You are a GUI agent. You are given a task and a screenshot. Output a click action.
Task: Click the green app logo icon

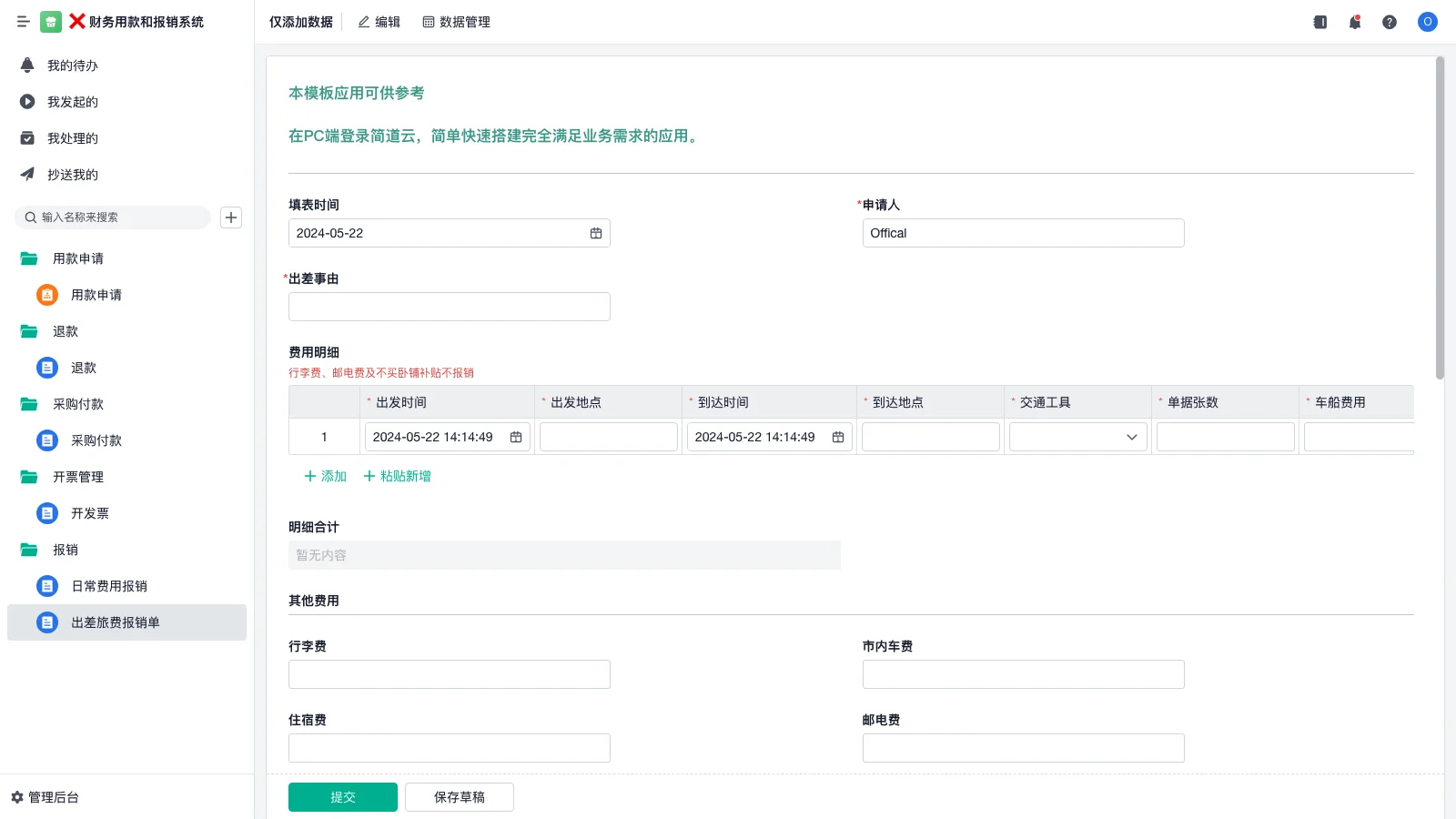[51, 22]
